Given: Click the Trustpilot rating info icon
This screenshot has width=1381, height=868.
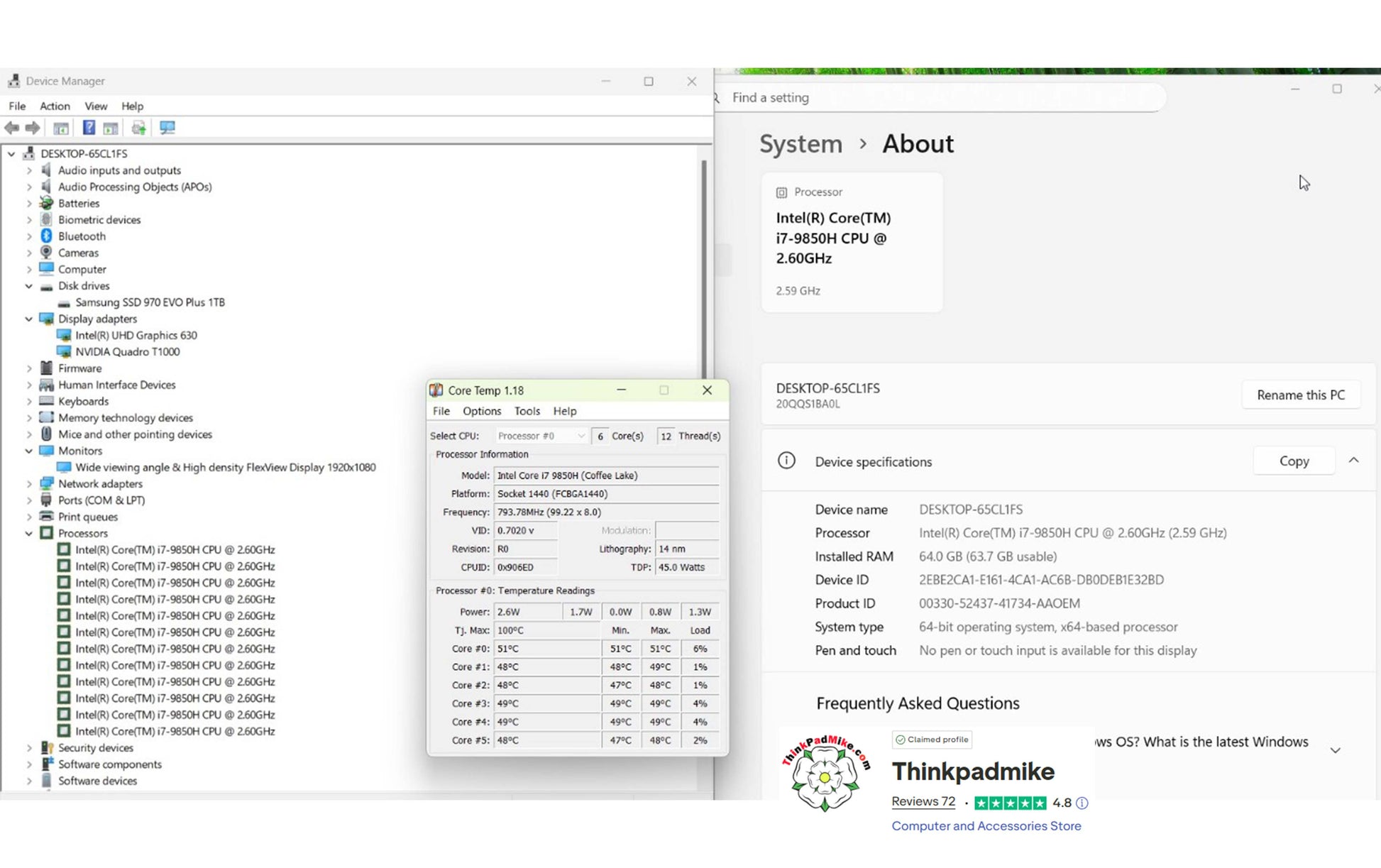Looking at the screenshot, I should point(1082,803).
